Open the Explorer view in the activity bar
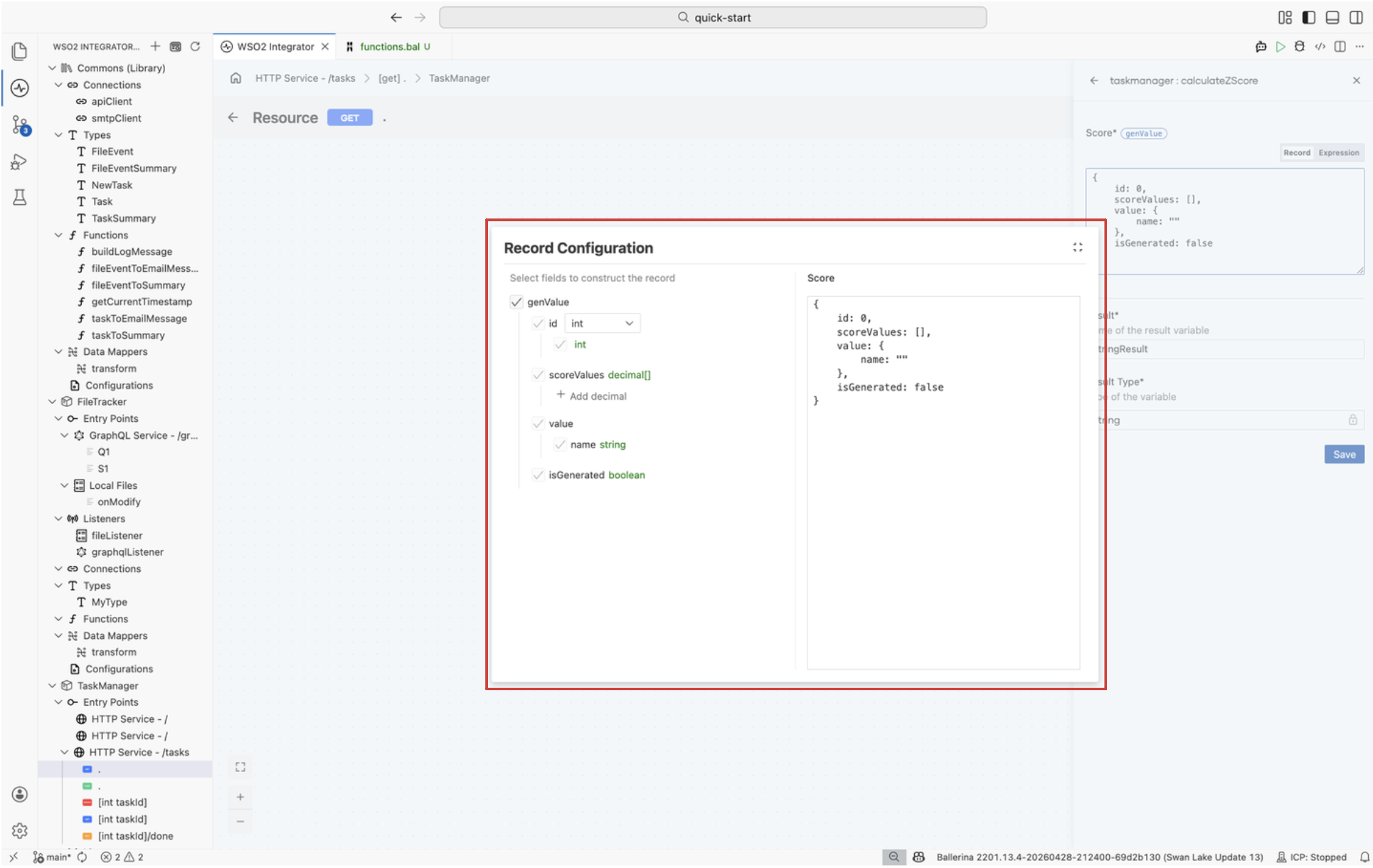 pyautogui.click(x=20, y=51)
